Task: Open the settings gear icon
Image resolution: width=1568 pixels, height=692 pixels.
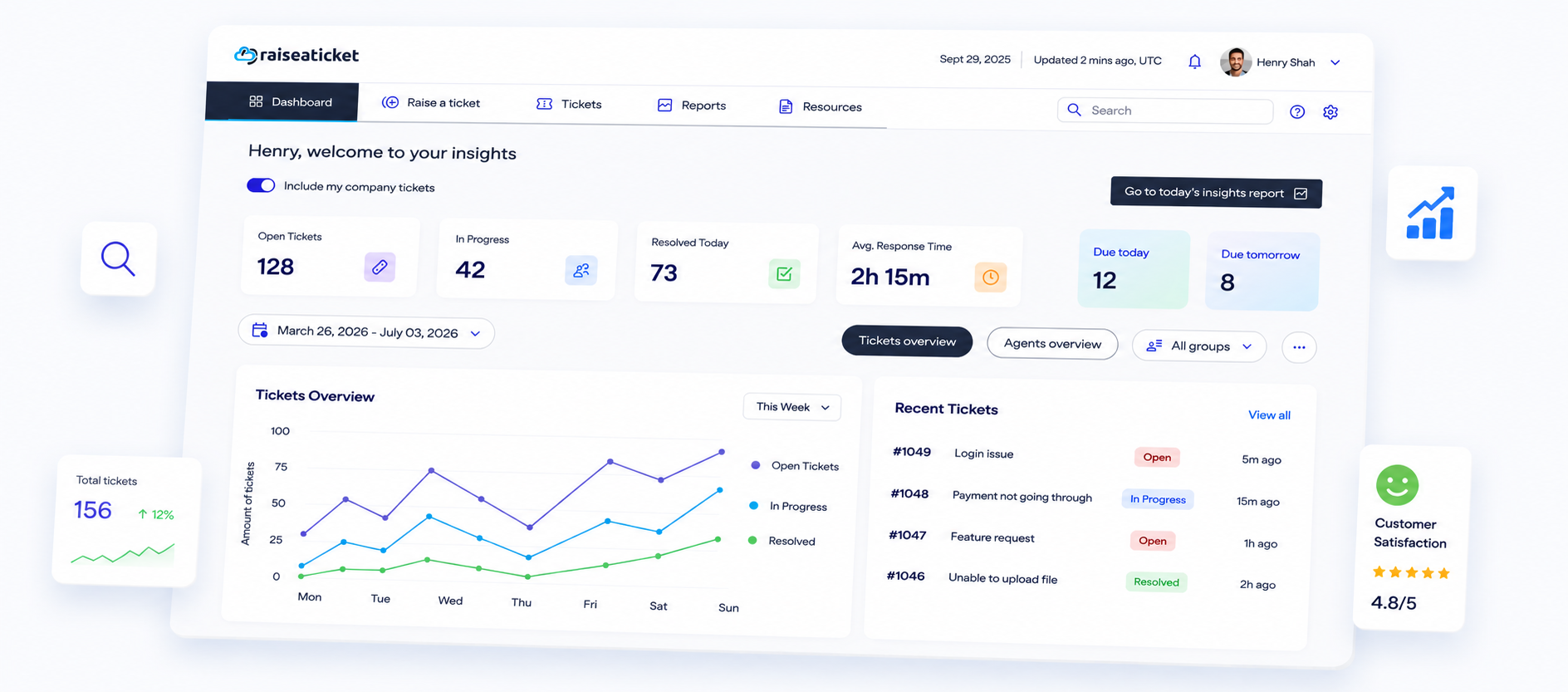Action: pos(1330,112)
